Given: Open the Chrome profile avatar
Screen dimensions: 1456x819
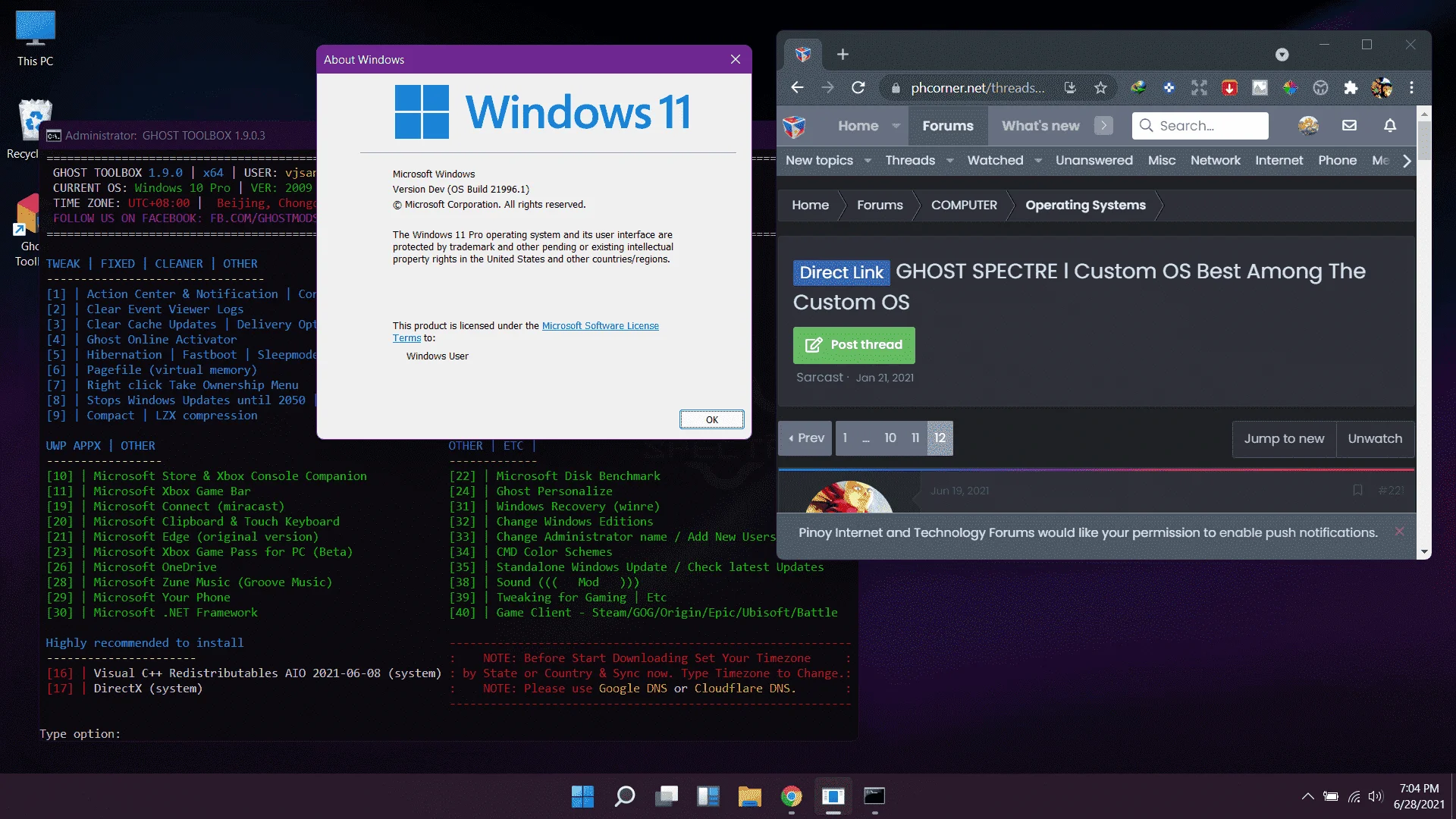Looking at the screenshot, I should [1382, 88].
